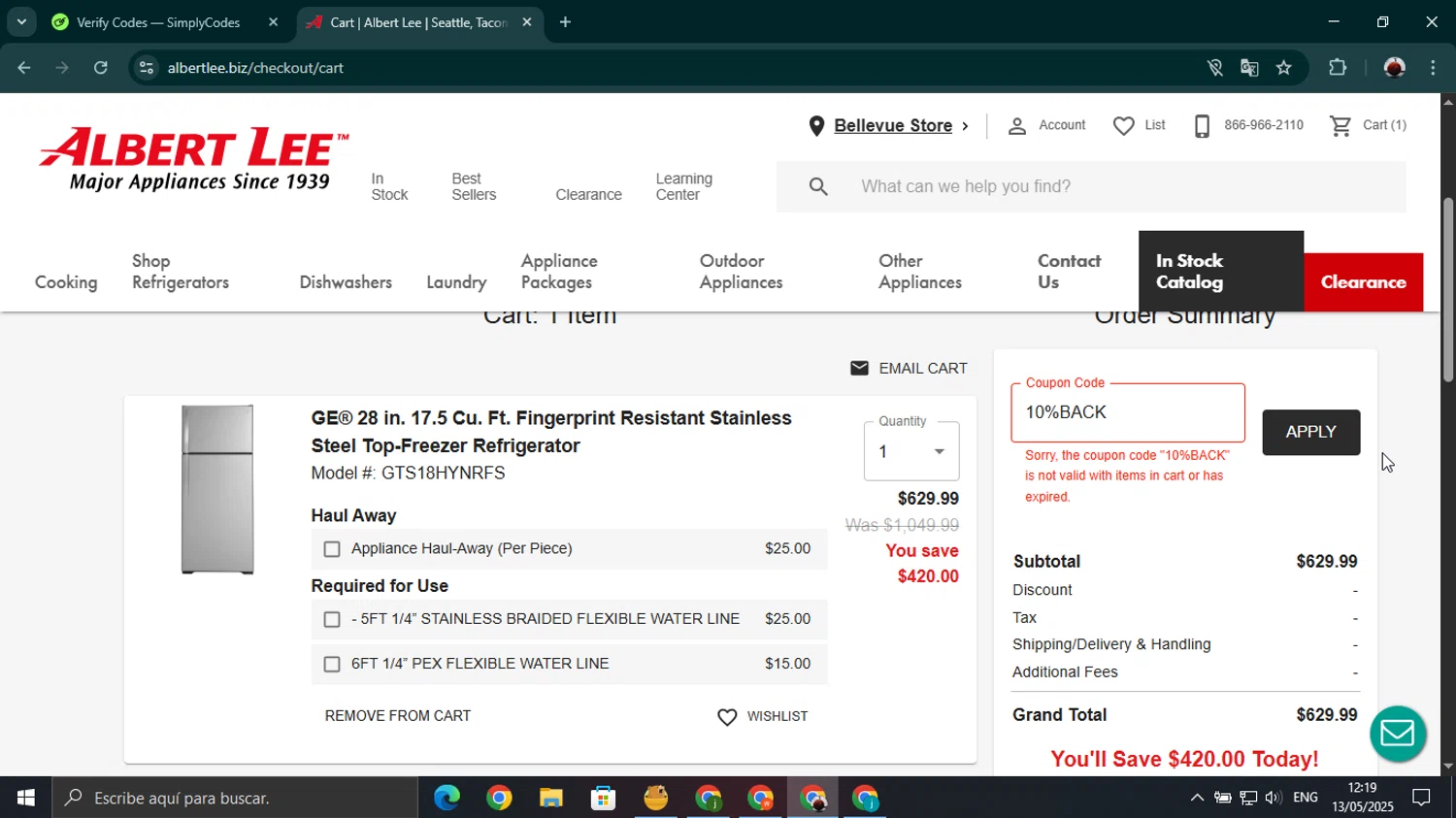The image size is (1456, 818).
Task: Click the search magnifier icon
Action: click(818, 186)
